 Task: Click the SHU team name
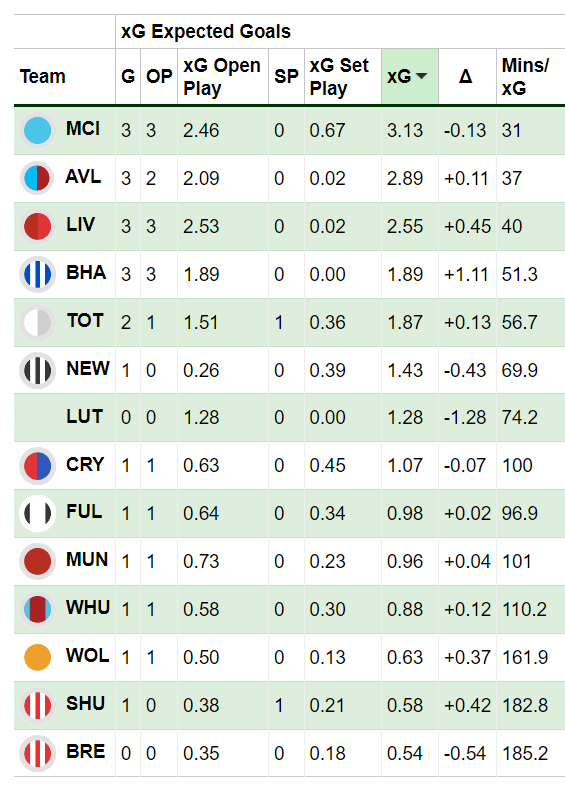pos(86,704)
